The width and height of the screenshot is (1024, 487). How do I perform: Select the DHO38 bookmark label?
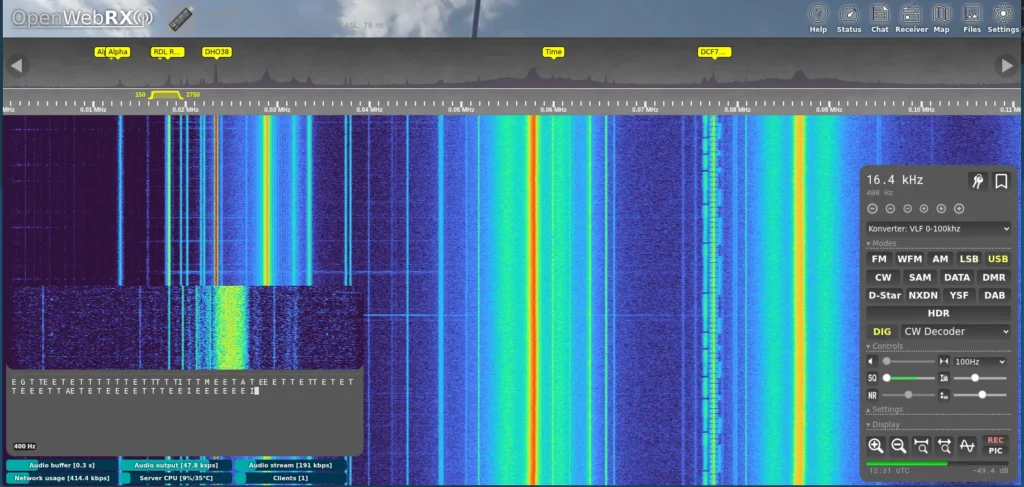click(x=217, y=51)
